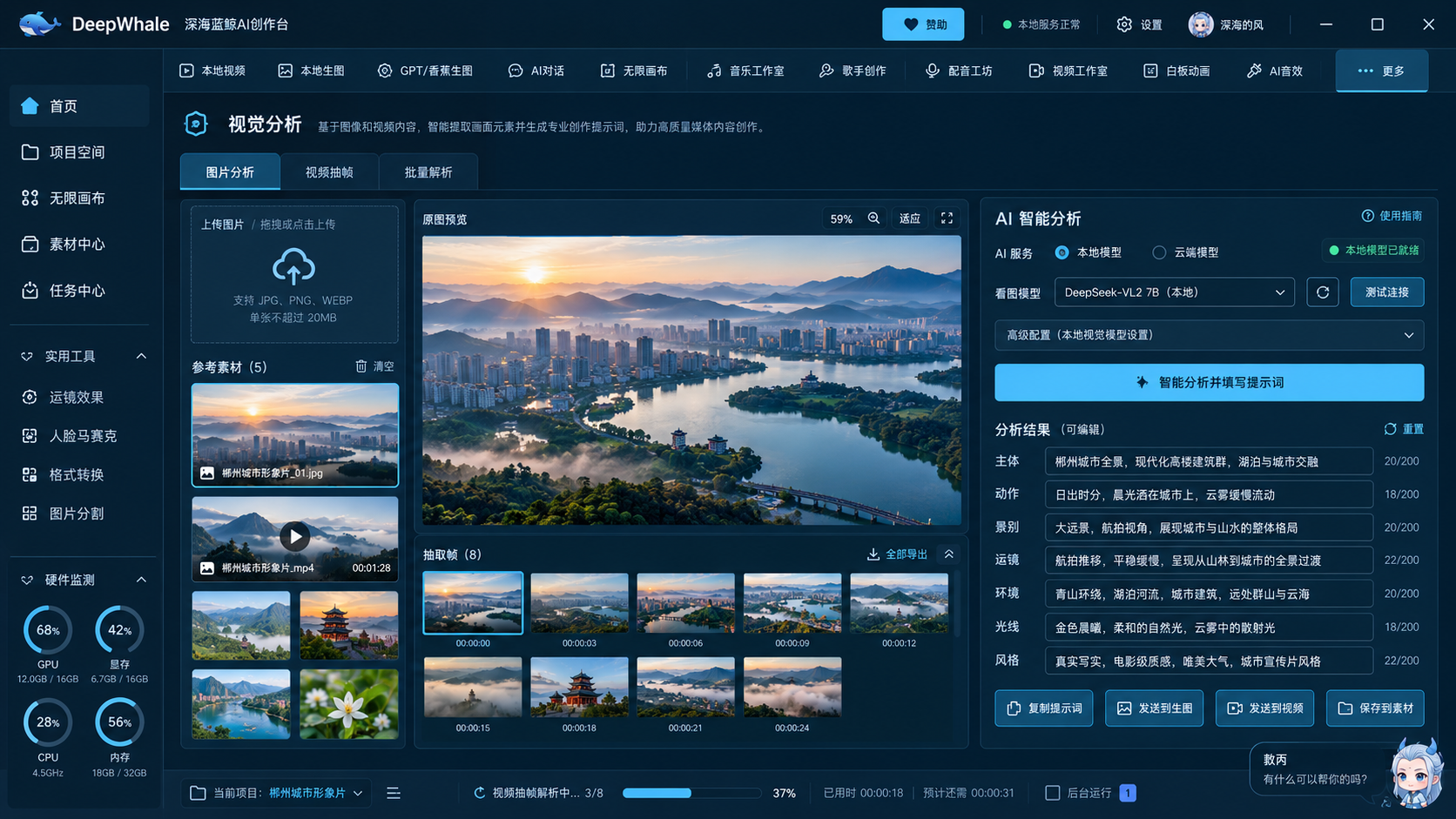Click the 主体 analysis result input field
1456x819 pixels.
pos(1208,461)
